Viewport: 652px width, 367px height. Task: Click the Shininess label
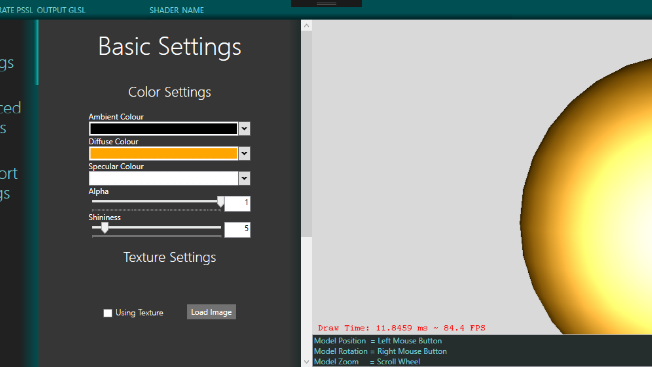click(105, 217)
